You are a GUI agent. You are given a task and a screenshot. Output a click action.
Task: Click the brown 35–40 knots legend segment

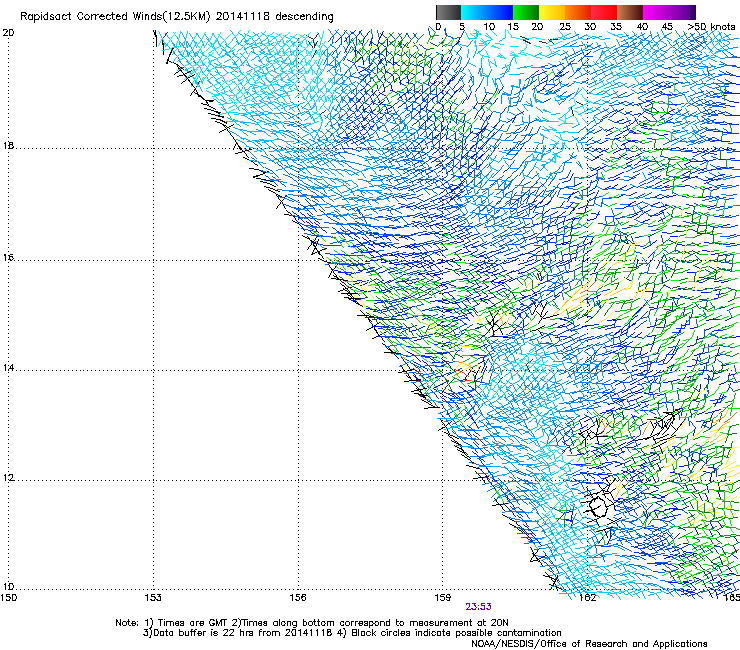(x=630, y=12)
